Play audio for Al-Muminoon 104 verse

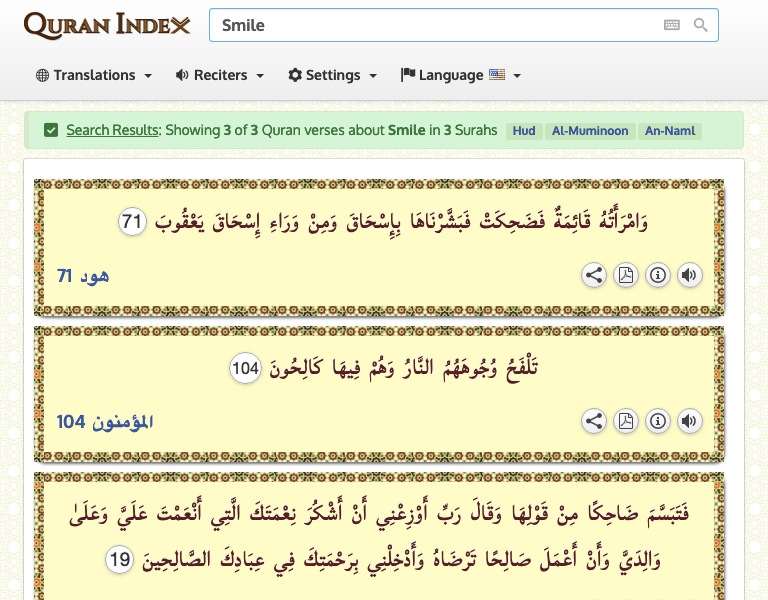[690, 422]
